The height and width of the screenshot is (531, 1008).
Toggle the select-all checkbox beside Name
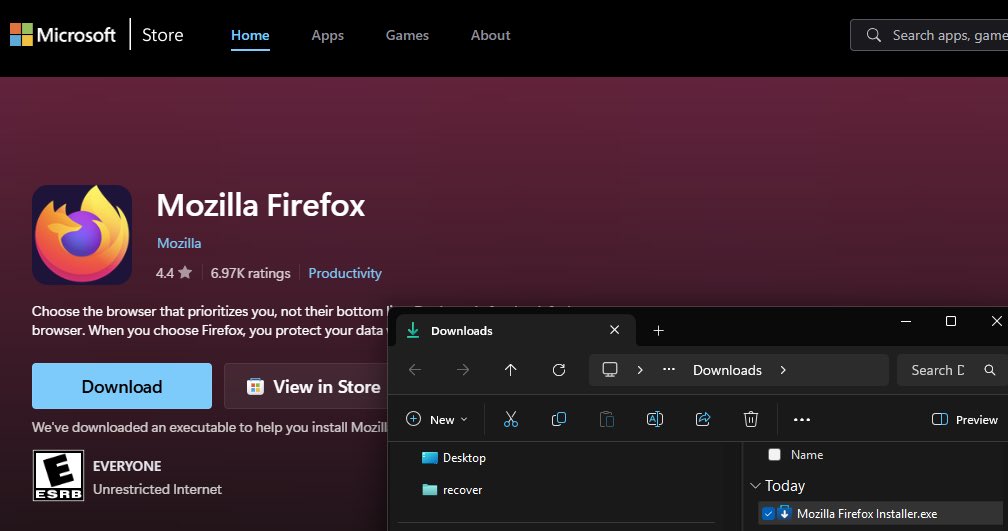coord(775,454)
